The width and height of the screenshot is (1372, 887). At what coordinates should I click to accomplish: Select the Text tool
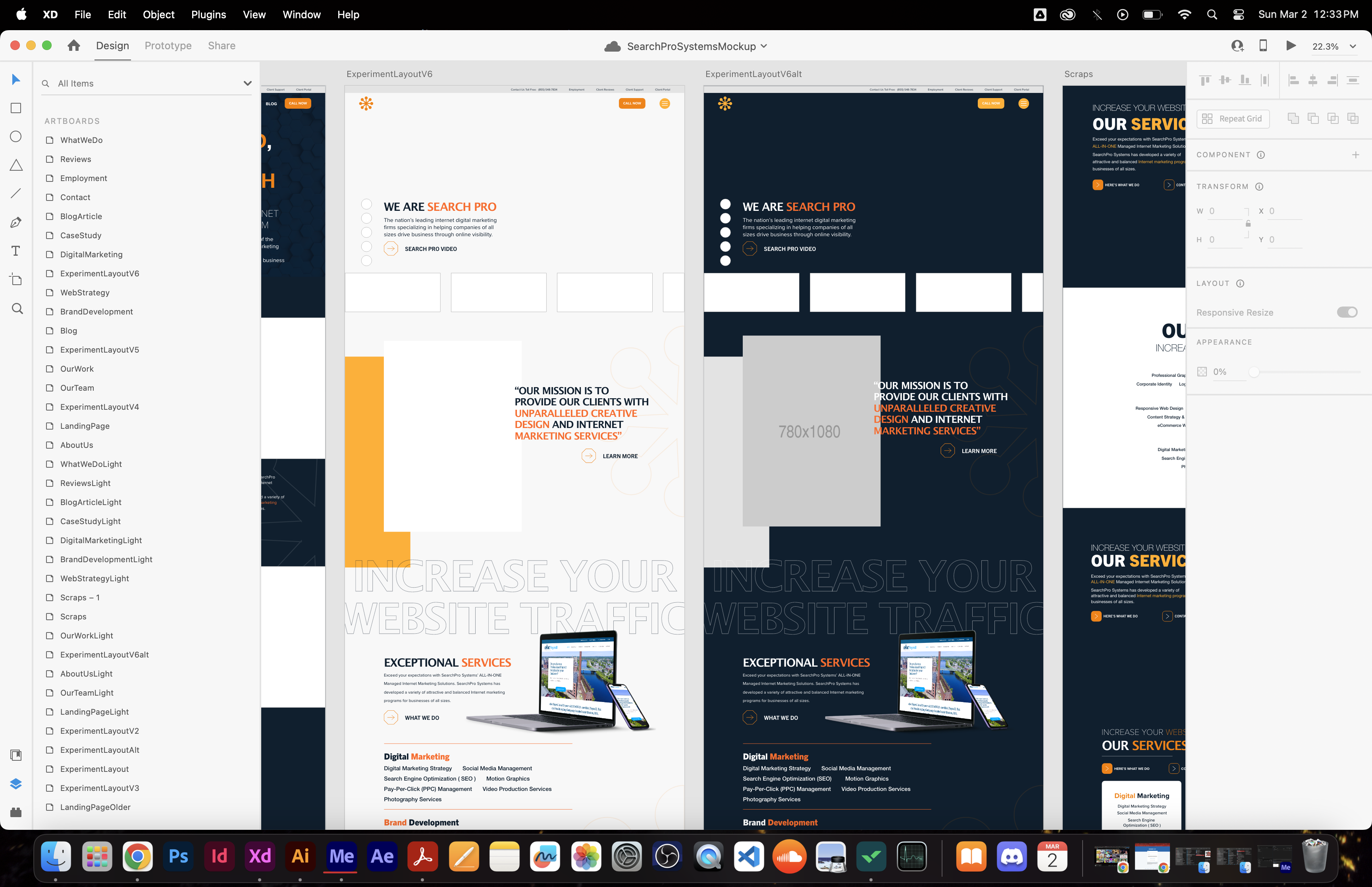tap(16, 251)
